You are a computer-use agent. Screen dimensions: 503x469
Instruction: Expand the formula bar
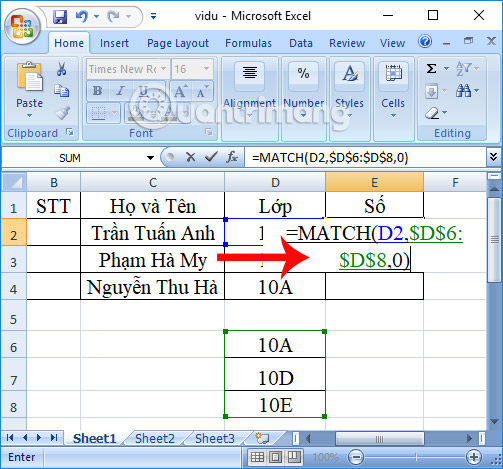point(494,156)
